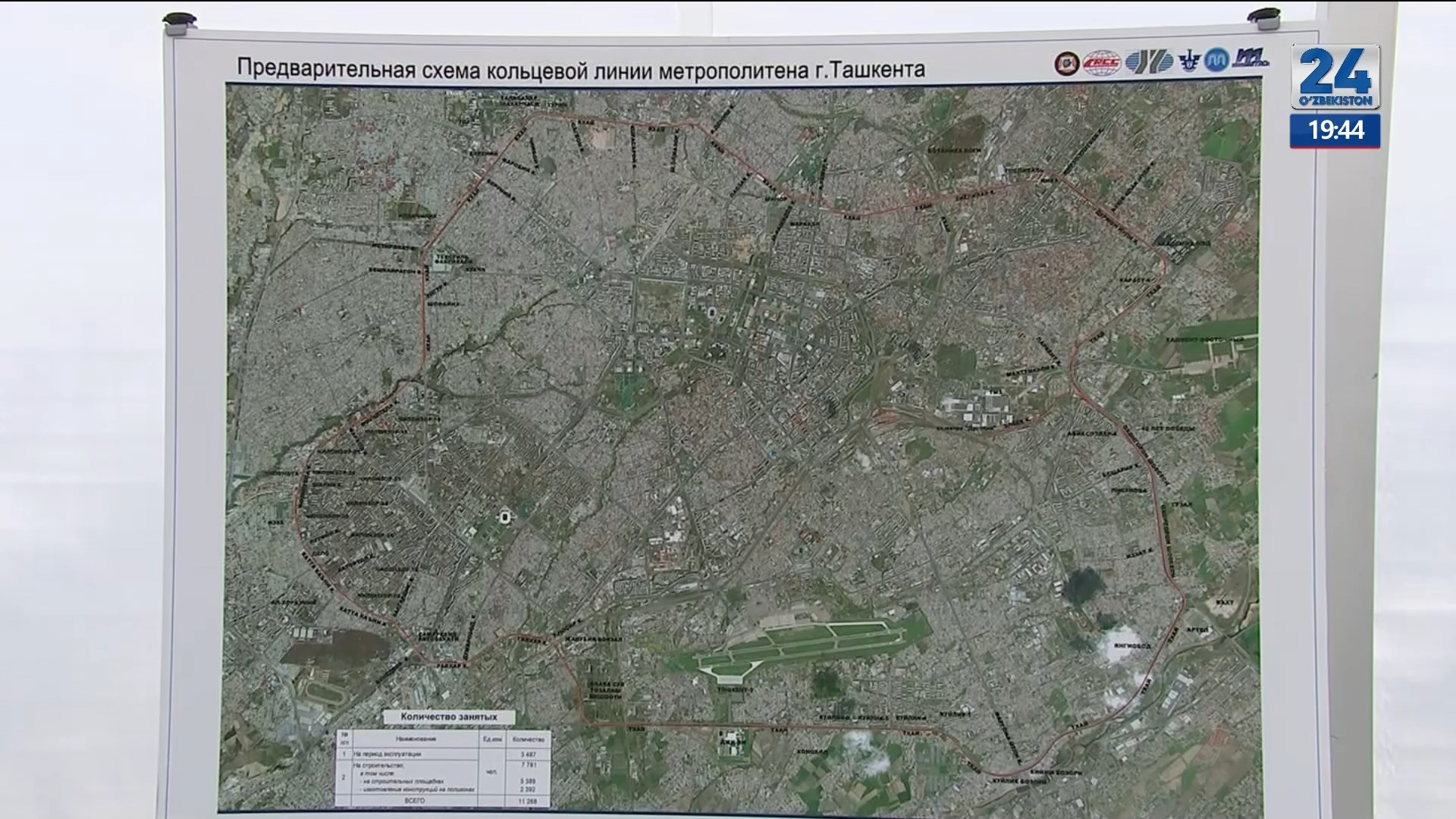Click the white stadium near the map's left-center

click(x=505, y=518)
